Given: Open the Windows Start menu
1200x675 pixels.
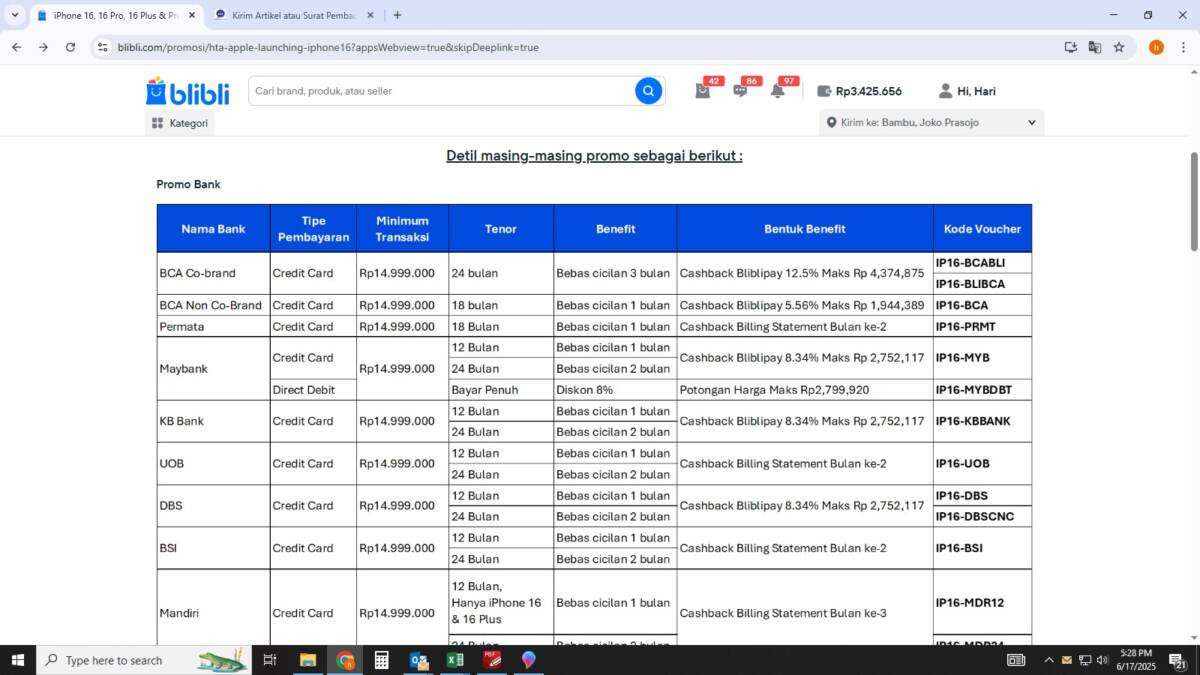Looking at the screenshot, I should (x=17, y=660).
